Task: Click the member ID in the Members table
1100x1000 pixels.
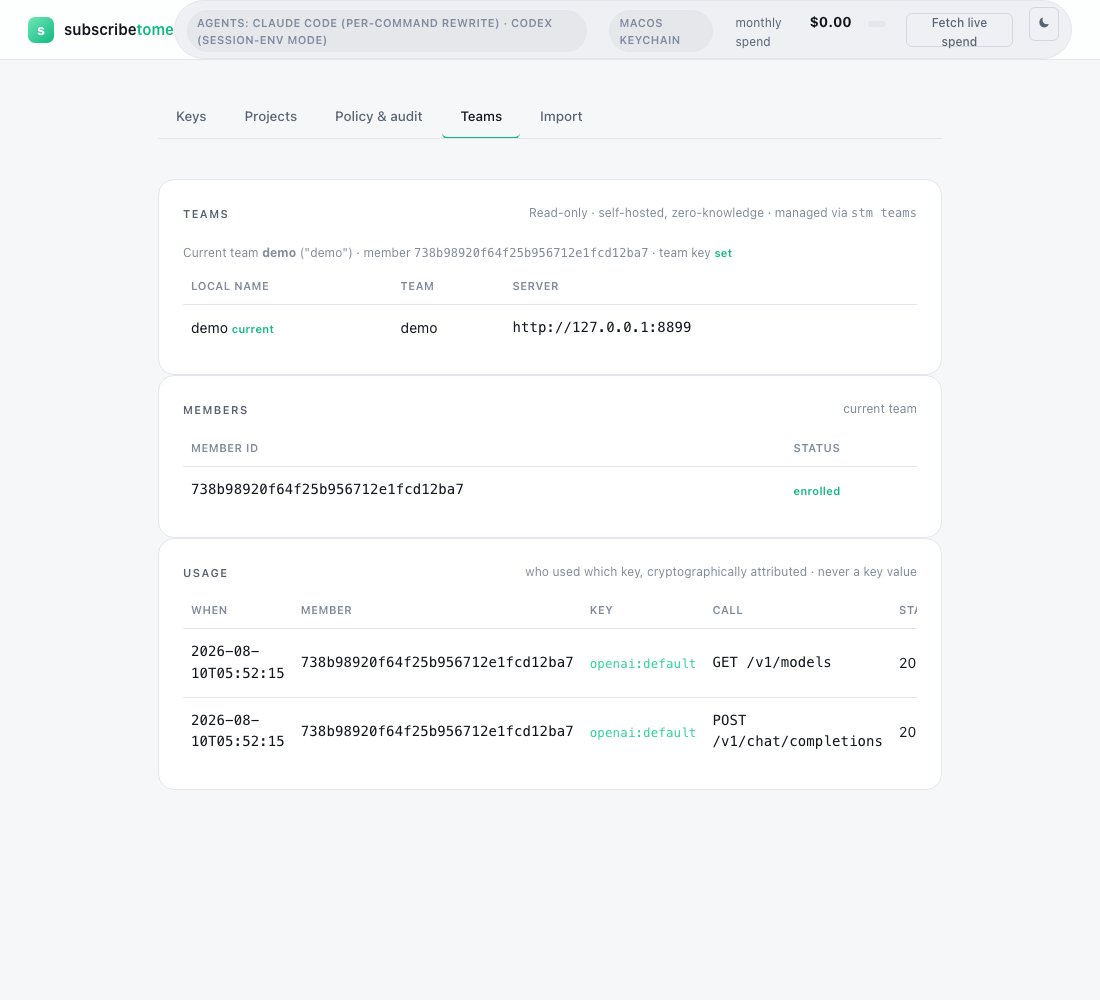Action: pyautogui.click(x=328, y=490)
